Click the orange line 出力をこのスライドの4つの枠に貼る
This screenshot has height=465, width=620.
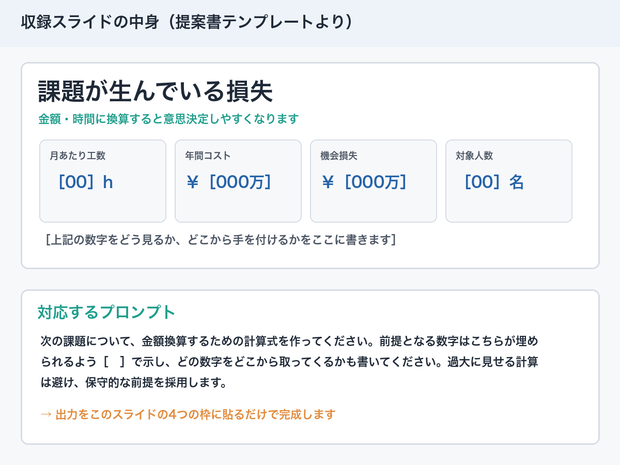coord(188,414)
